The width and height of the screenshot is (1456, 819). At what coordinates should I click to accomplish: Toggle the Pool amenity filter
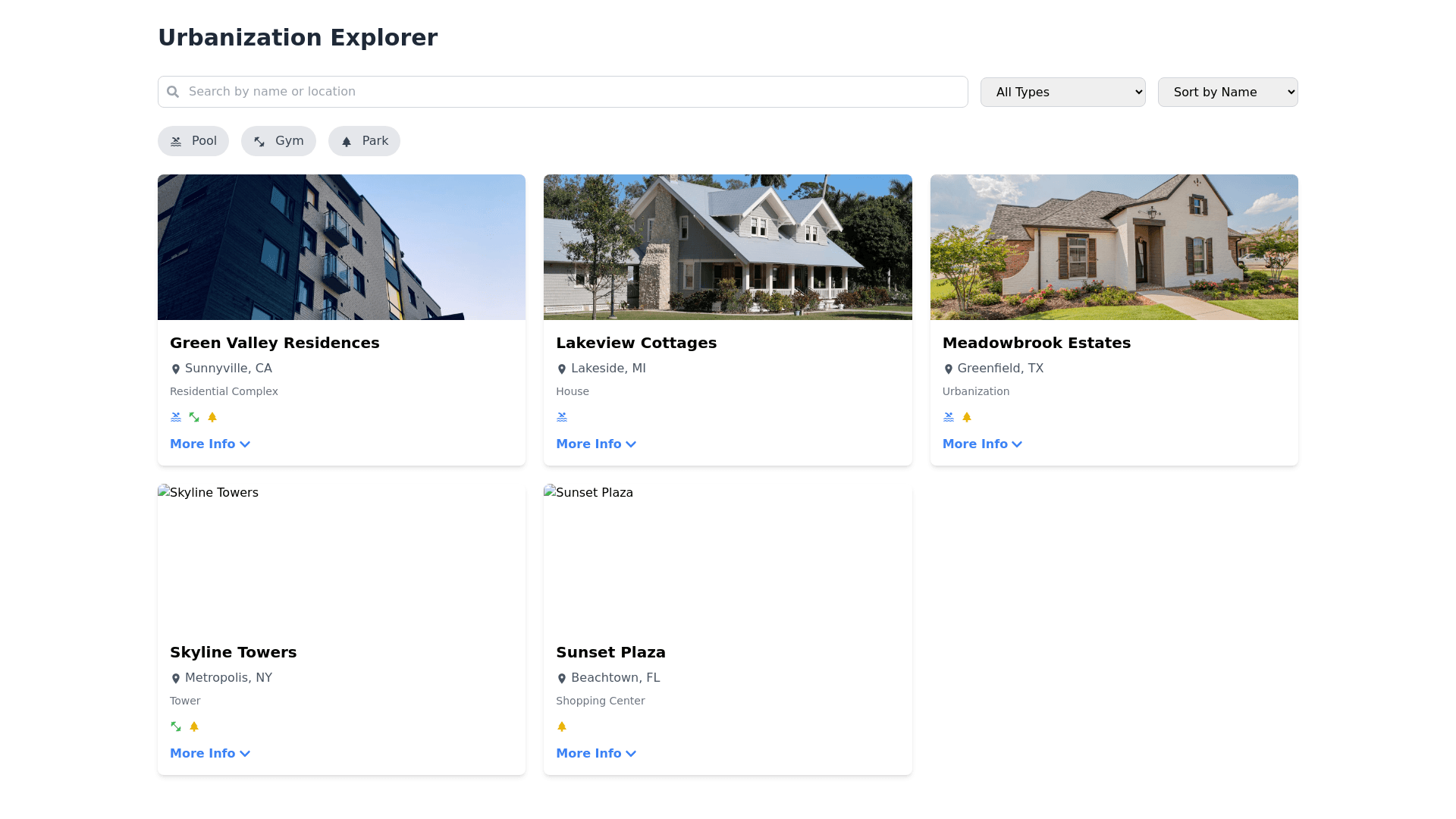pos(193,141)
